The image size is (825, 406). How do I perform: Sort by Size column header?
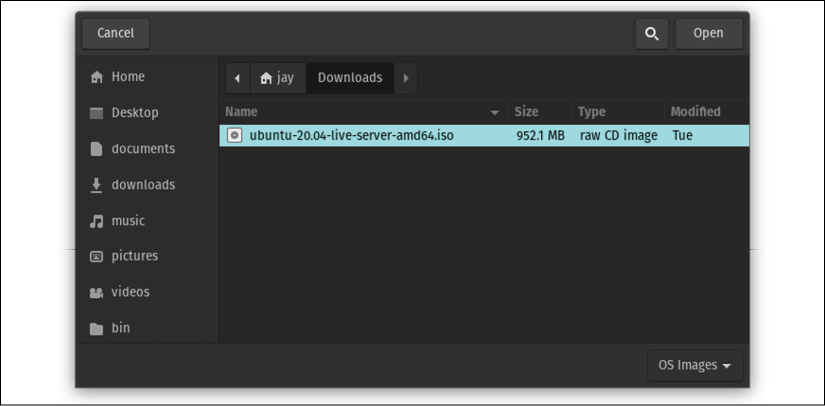540,112
